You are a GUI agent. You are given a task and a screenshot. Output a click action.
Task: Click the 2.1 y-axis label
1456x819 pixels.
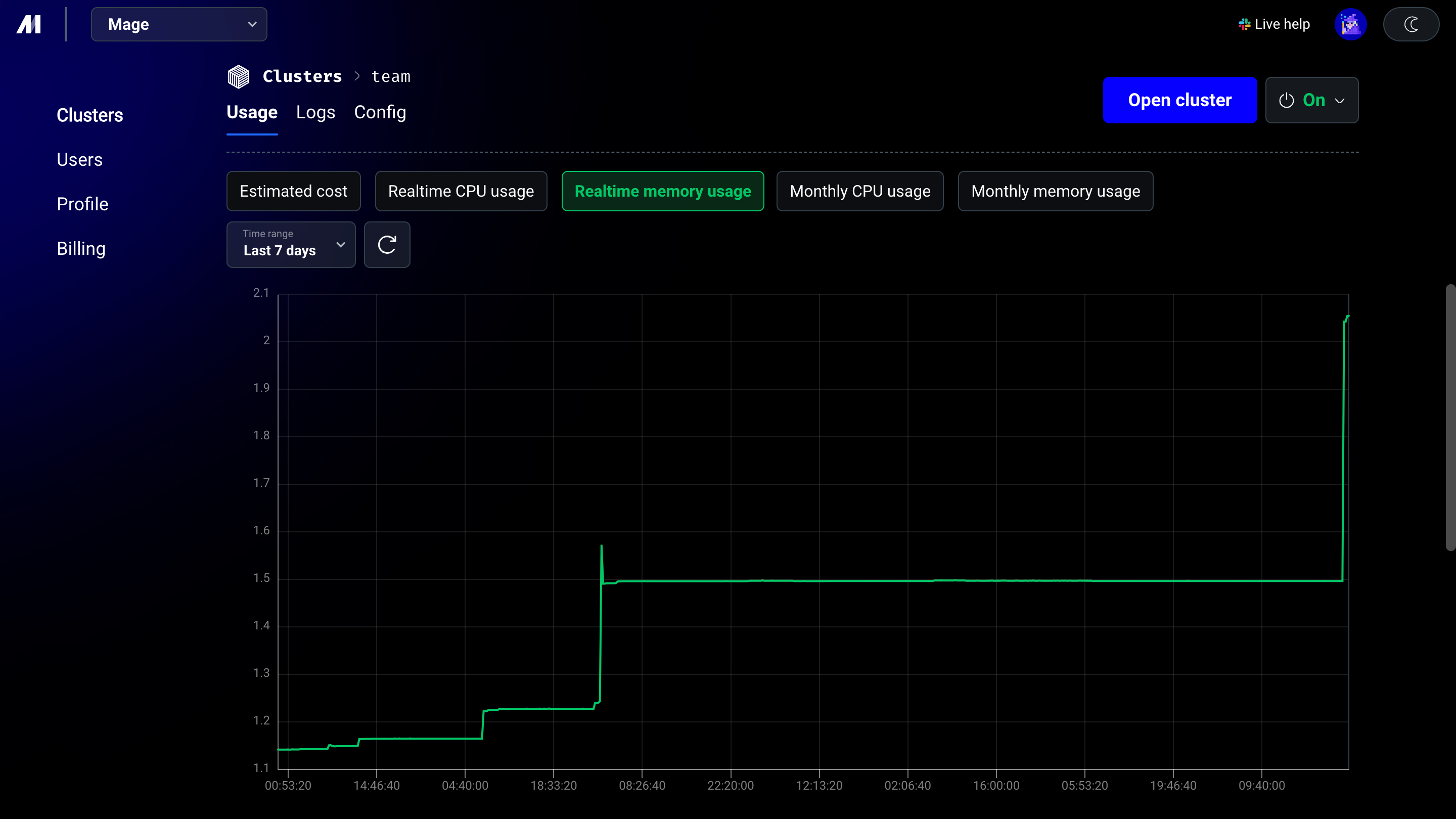261,293
